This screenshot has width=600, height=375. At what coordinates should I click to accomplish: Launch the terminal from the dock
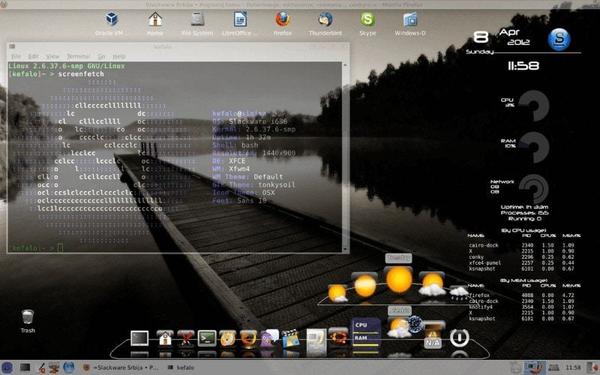[207, 339]
